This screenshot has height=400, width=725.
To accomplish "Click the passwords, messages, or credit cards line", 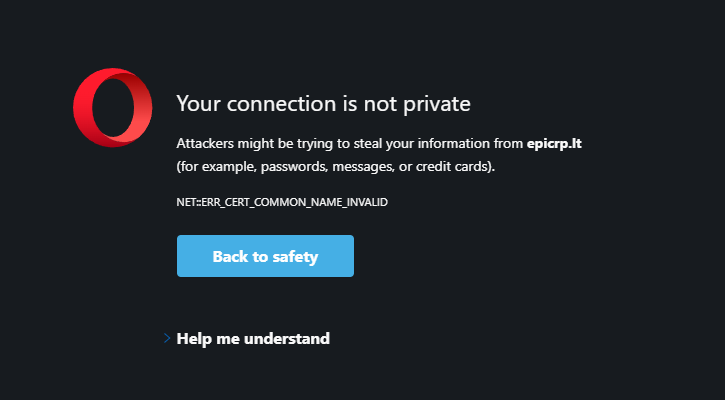I will [x=336, y=166].
